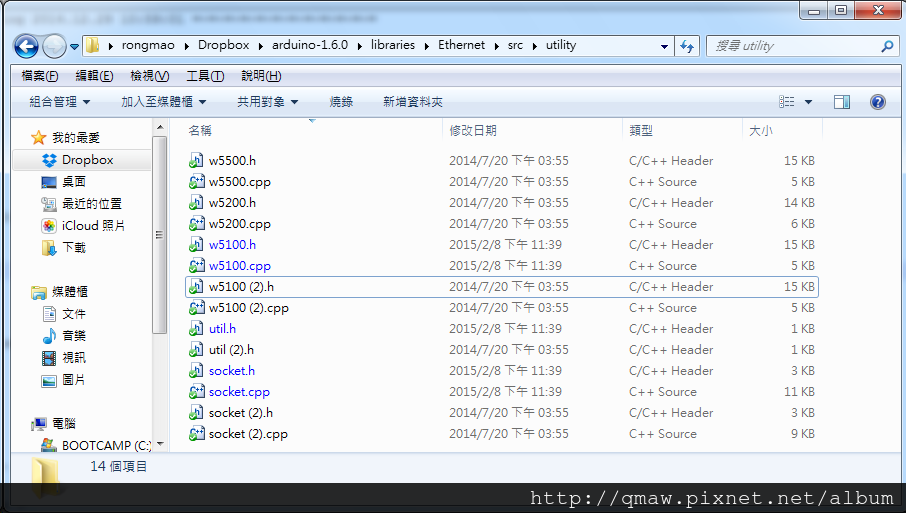Open the 工具(T) menu
Image resolution: width=906 pixels, height=513 pixels.
[x=205, y=76]
